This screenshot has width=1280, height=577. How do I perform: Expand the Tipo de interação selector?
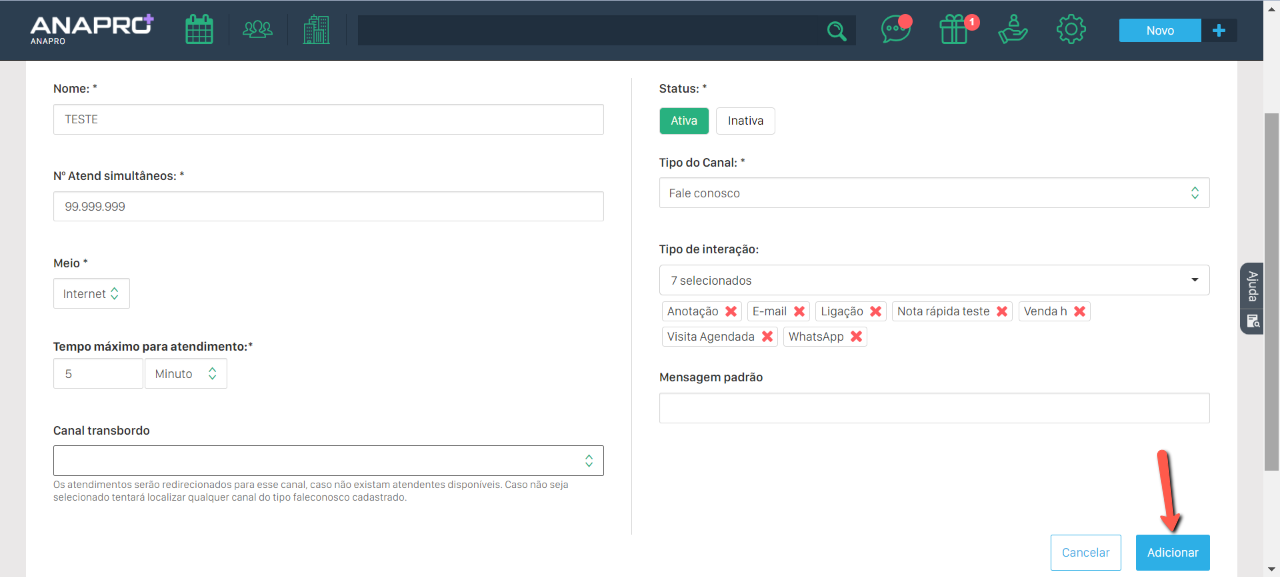[x=933, y=281]
